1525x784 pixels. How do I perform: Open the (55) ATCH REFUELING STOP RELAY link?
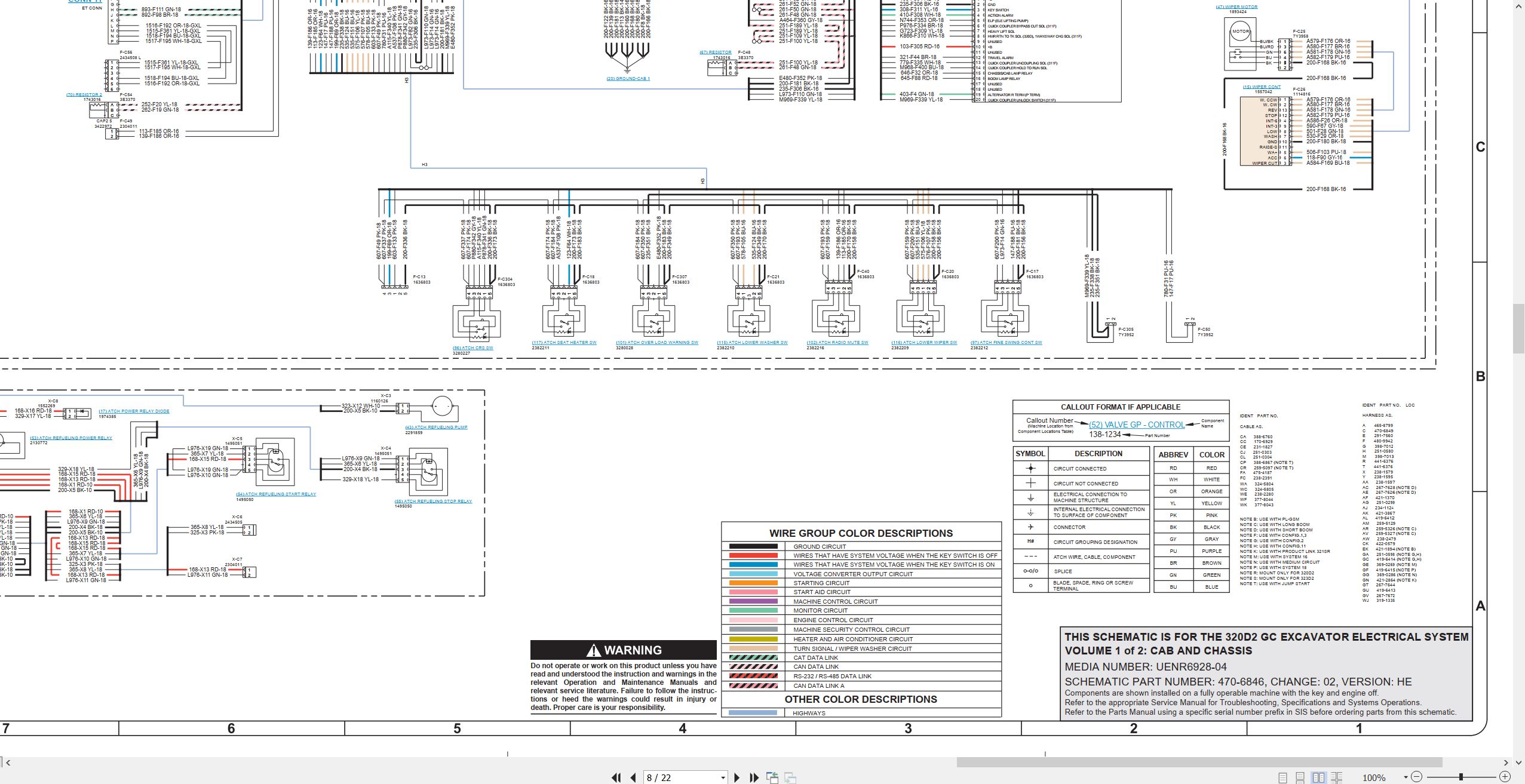(x=433, y=502)
